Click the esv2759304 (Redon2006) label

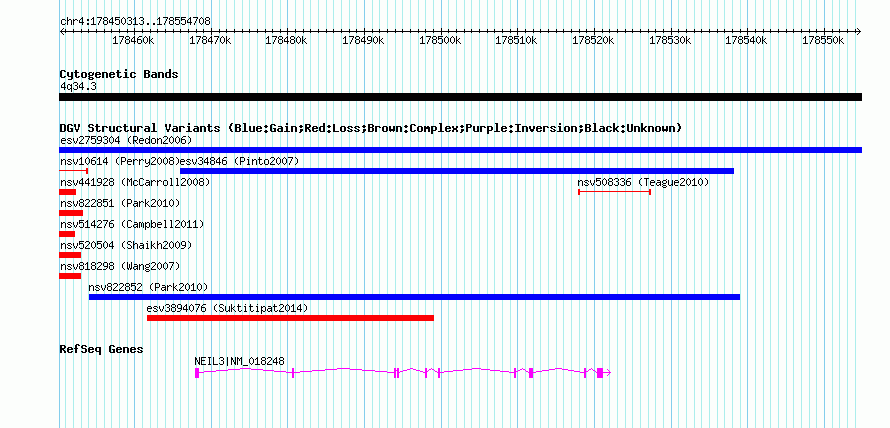coord(126,140)
